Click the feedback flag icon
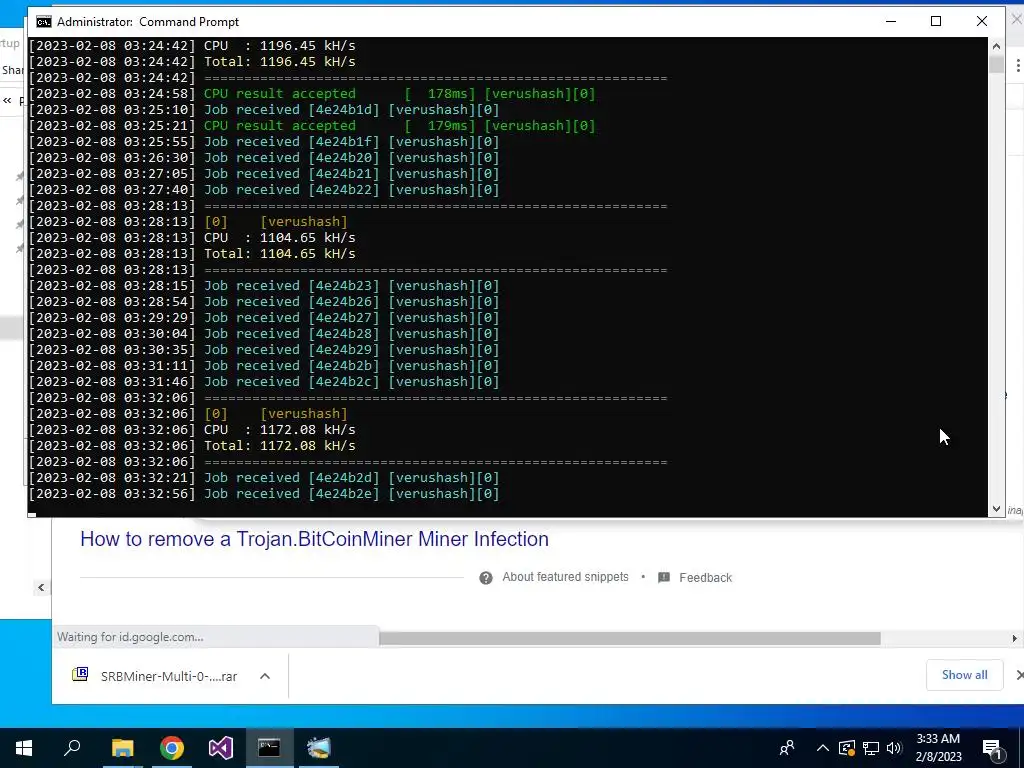 [664, 577]
